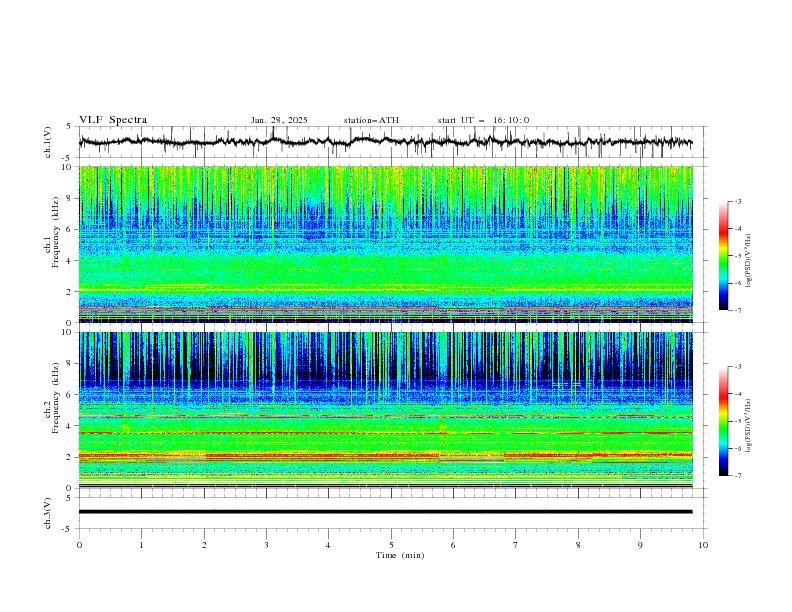
Task: Click the "0" tick on the time axis
Action: (x=79, y=545)
